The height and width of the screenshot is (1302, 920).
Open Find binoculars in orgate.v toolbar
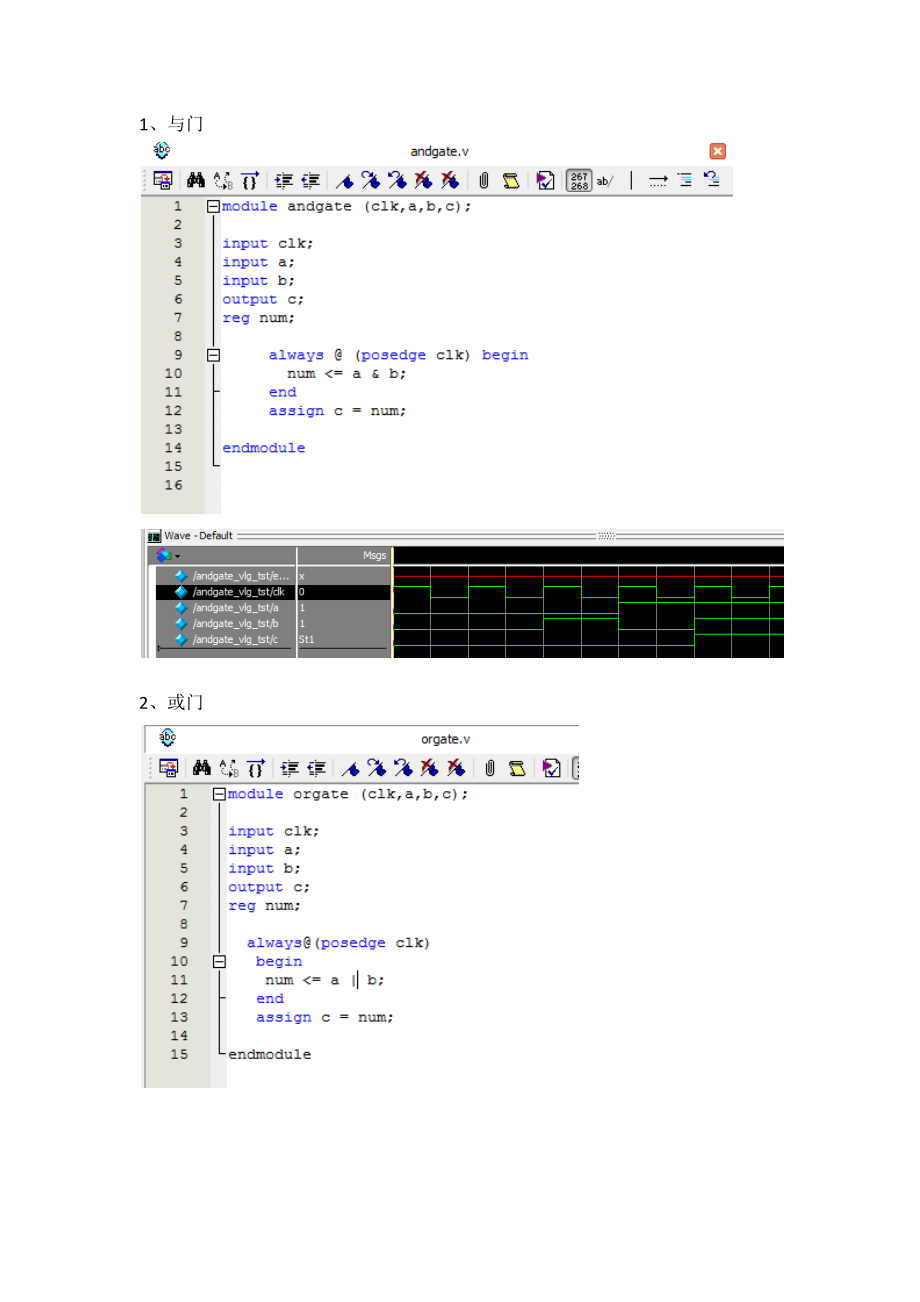coord(202,768)
